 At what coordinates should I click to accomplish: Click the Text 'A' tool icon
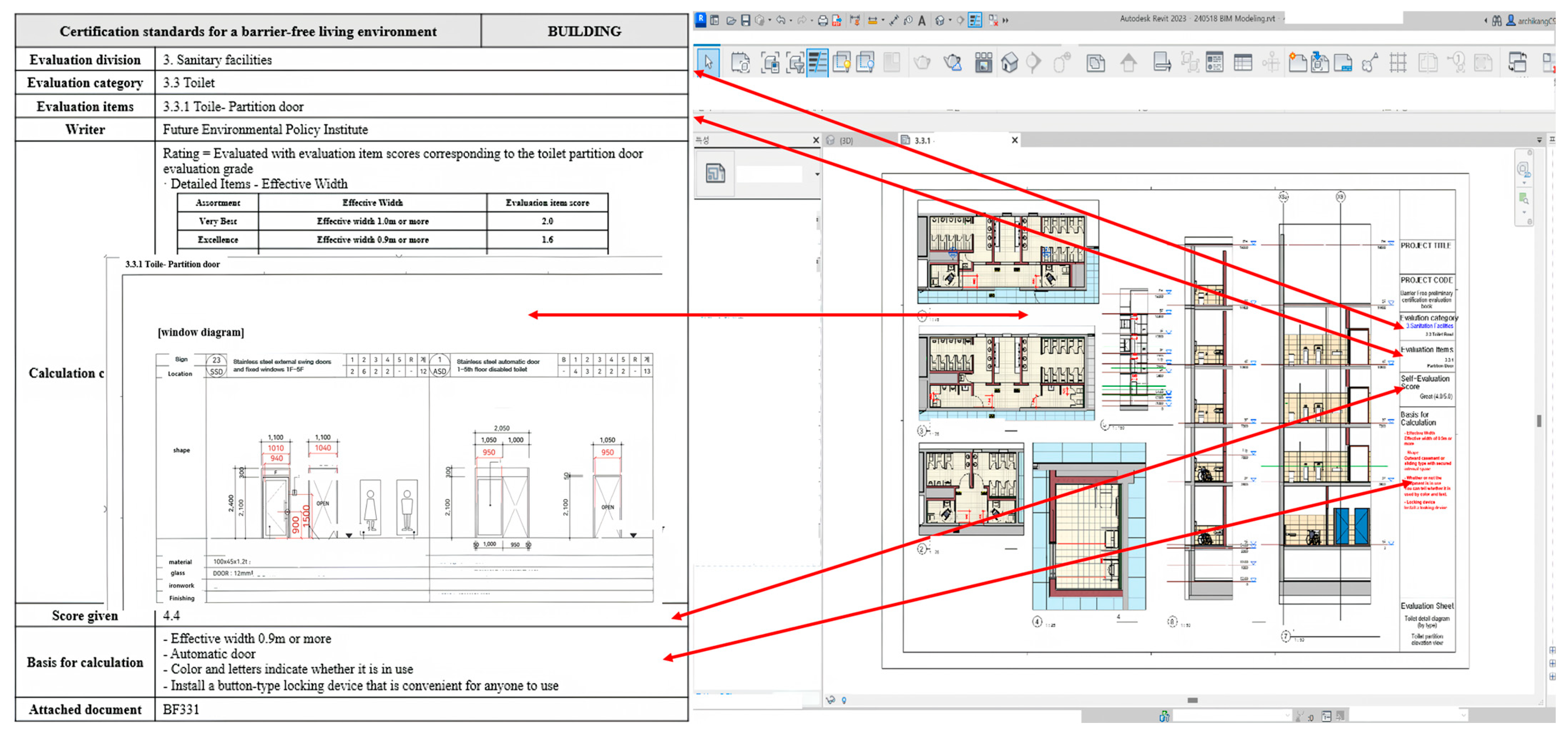[x=922, y=20]
